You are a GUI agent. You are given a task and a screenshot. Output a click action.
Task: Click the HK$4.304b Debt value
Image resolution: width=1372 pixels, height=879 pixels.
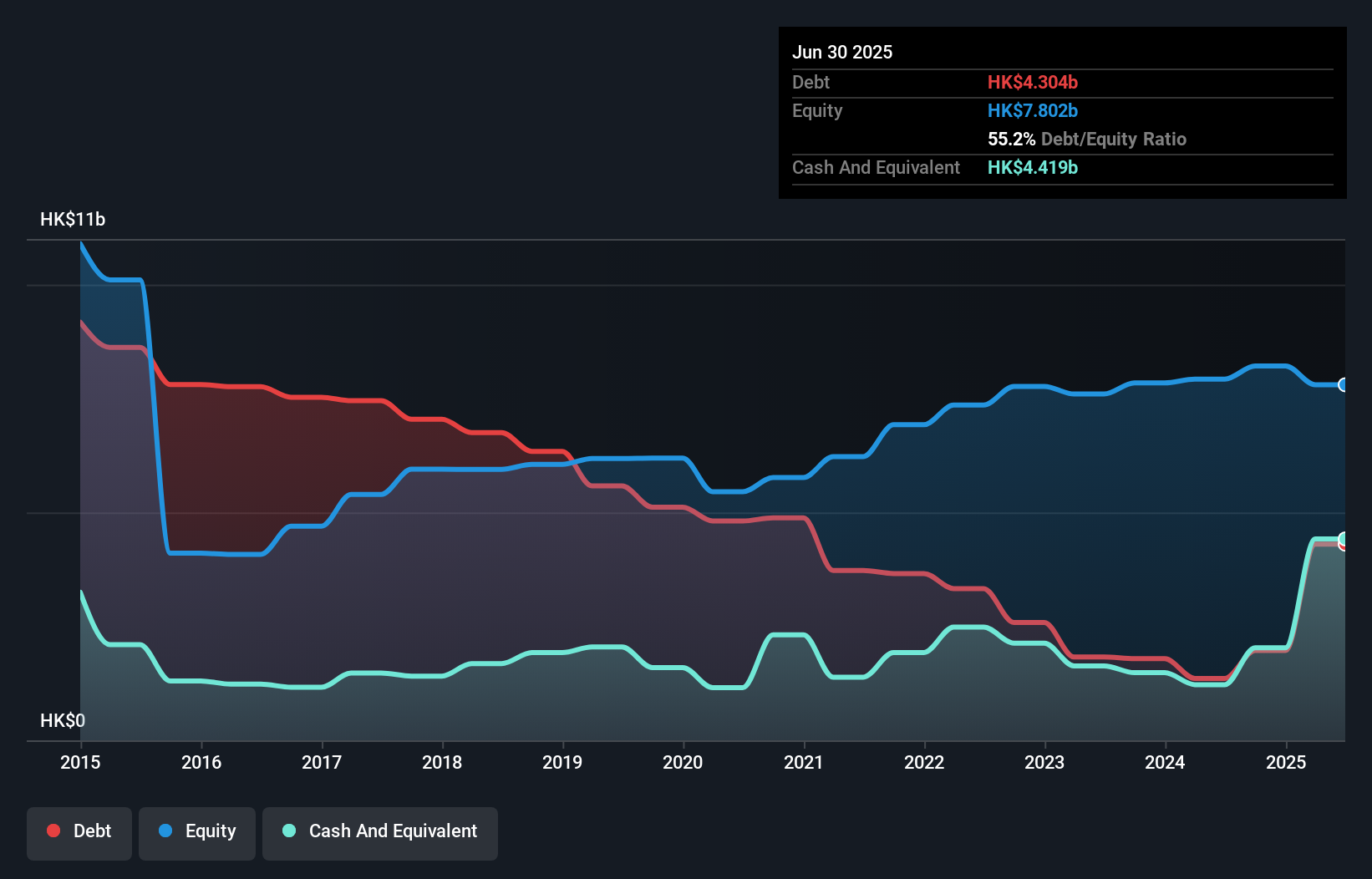[1034, 82]
